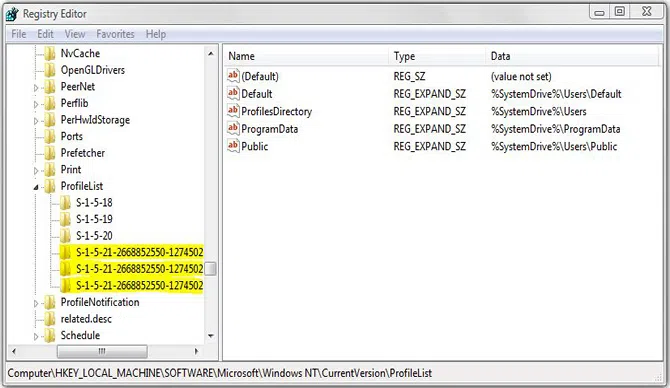Select the Prefetcher folder icon
This screenshot has width=670, height=388.
click(x=50, y=153)
